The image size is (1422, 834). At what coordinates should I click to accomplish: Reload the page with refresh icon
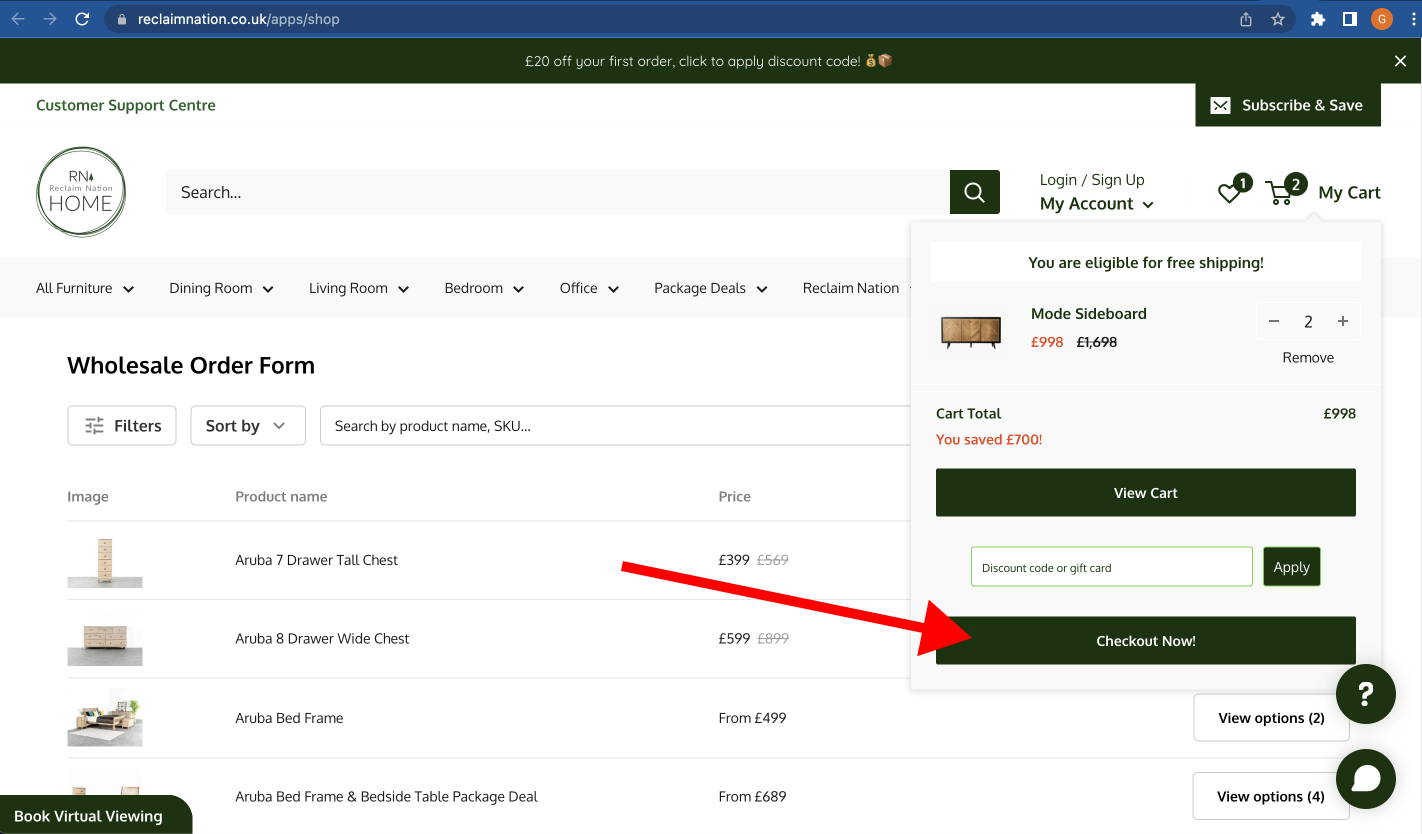(x=82, y=19)
